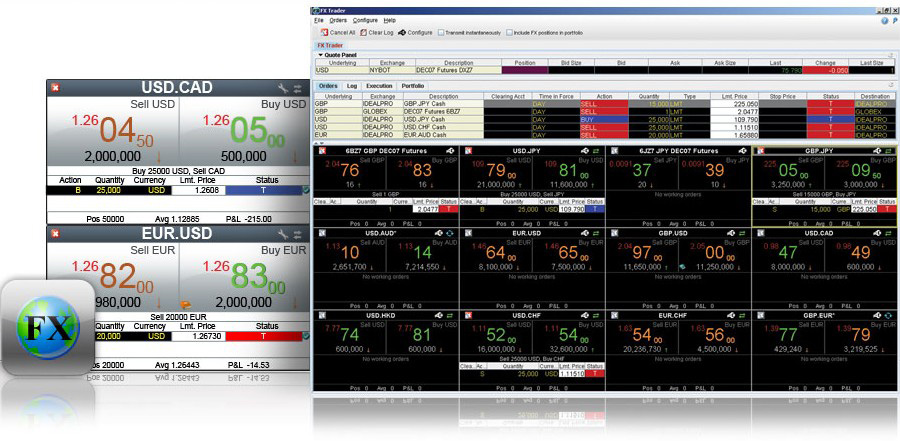
Task: Switch to the Portfolio tab
Action: [x=413, y=86]
